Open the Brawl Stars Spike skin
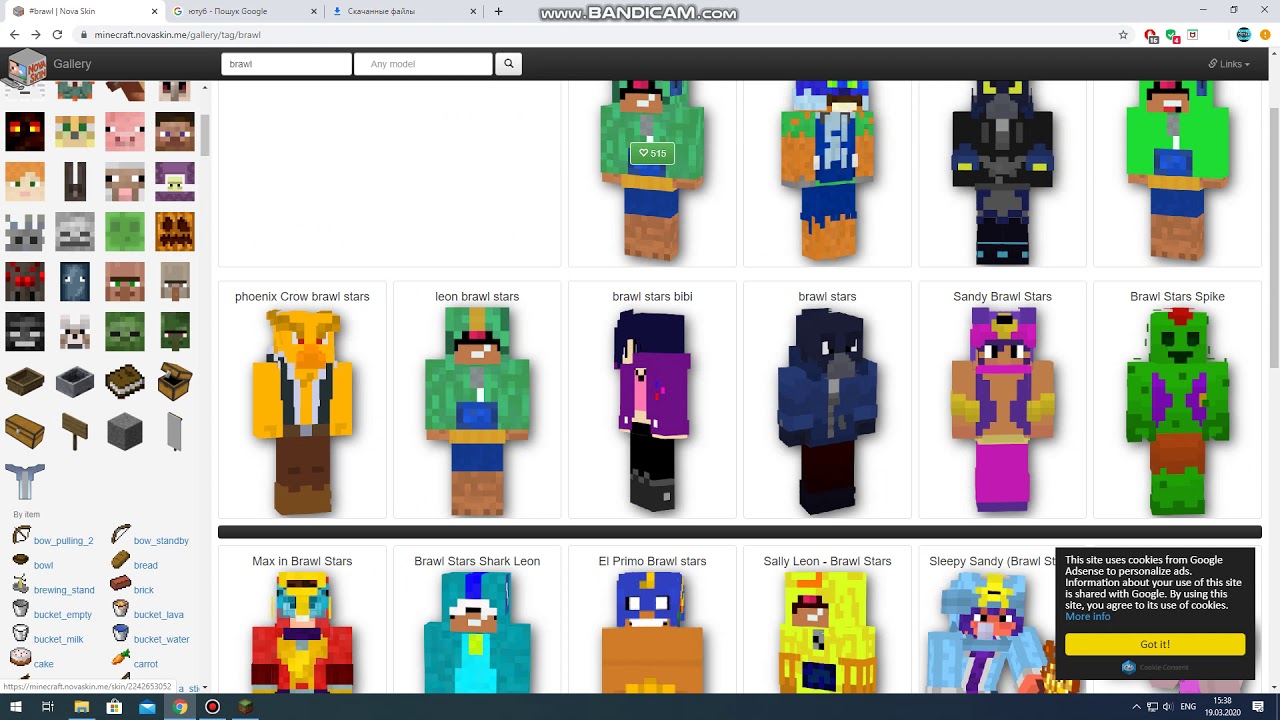 tap(1177, 400)
